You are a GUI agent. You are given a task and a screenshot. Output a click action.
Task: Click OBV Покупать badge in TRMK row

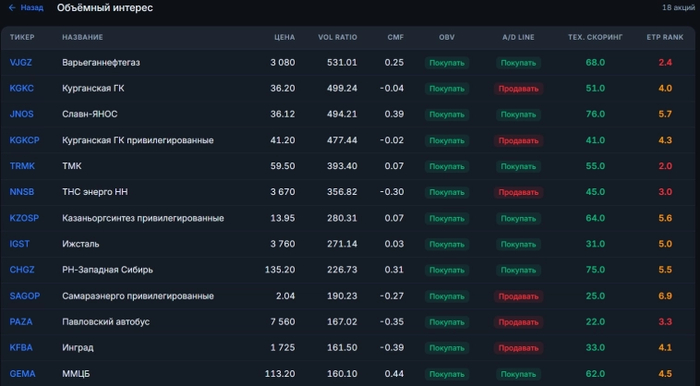click(447, 166)
